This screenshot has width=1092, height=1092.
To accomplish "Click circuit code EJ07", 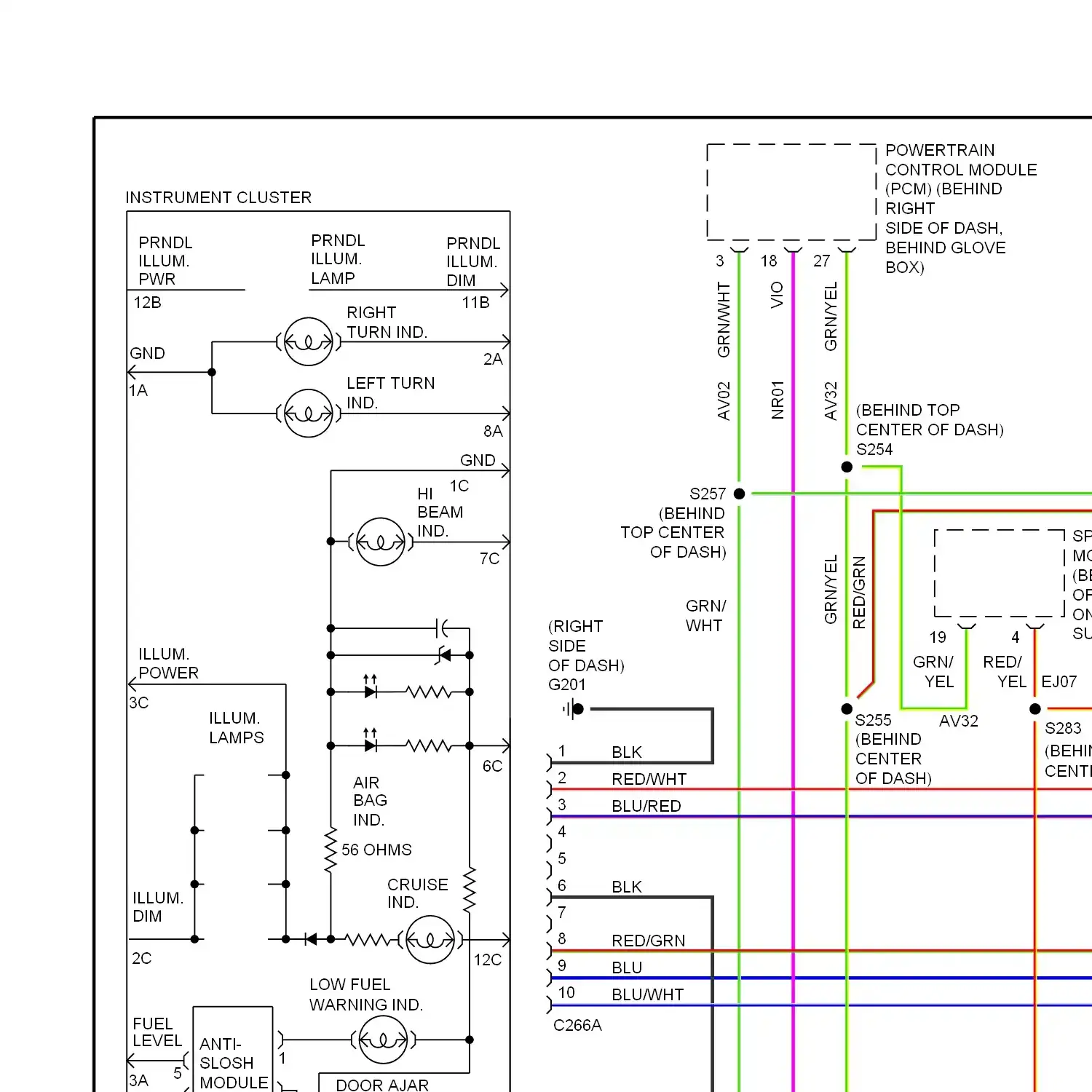I will (1059, 681).
